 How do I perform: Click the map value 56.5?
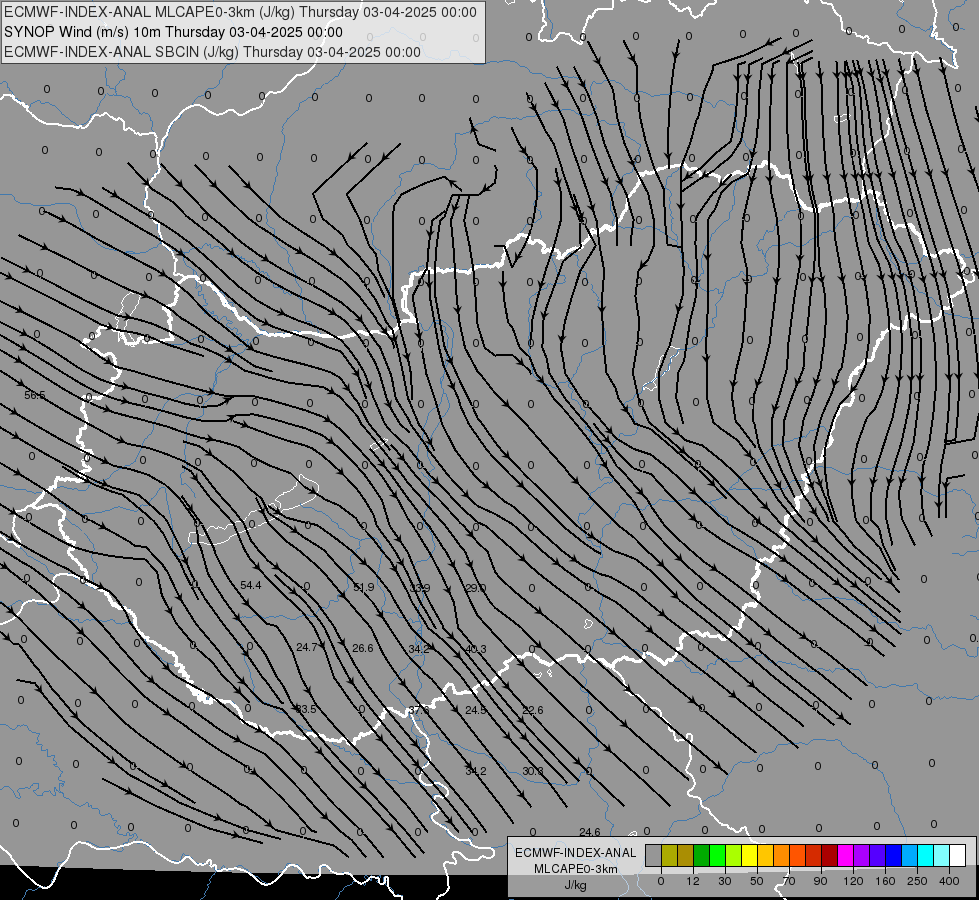pos(35,395)
